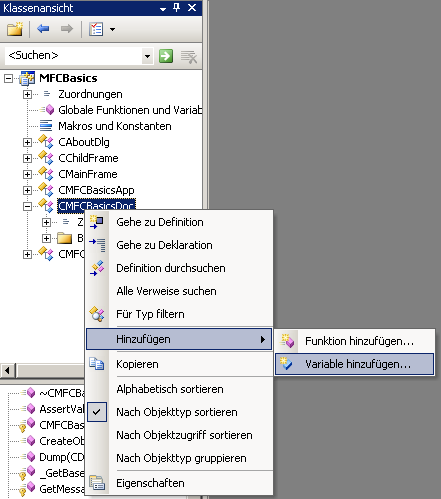The image size is (441, 499).
Task: Expand the Zuordnungen node
Action: (x=27, y=95)
